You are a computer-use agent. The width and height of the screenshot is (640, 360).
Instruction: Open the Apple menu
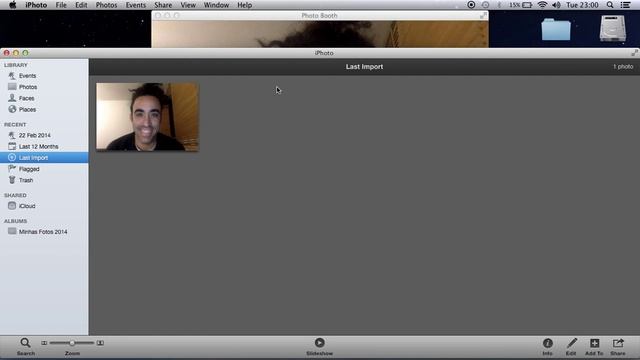click(x=13, y=5)
